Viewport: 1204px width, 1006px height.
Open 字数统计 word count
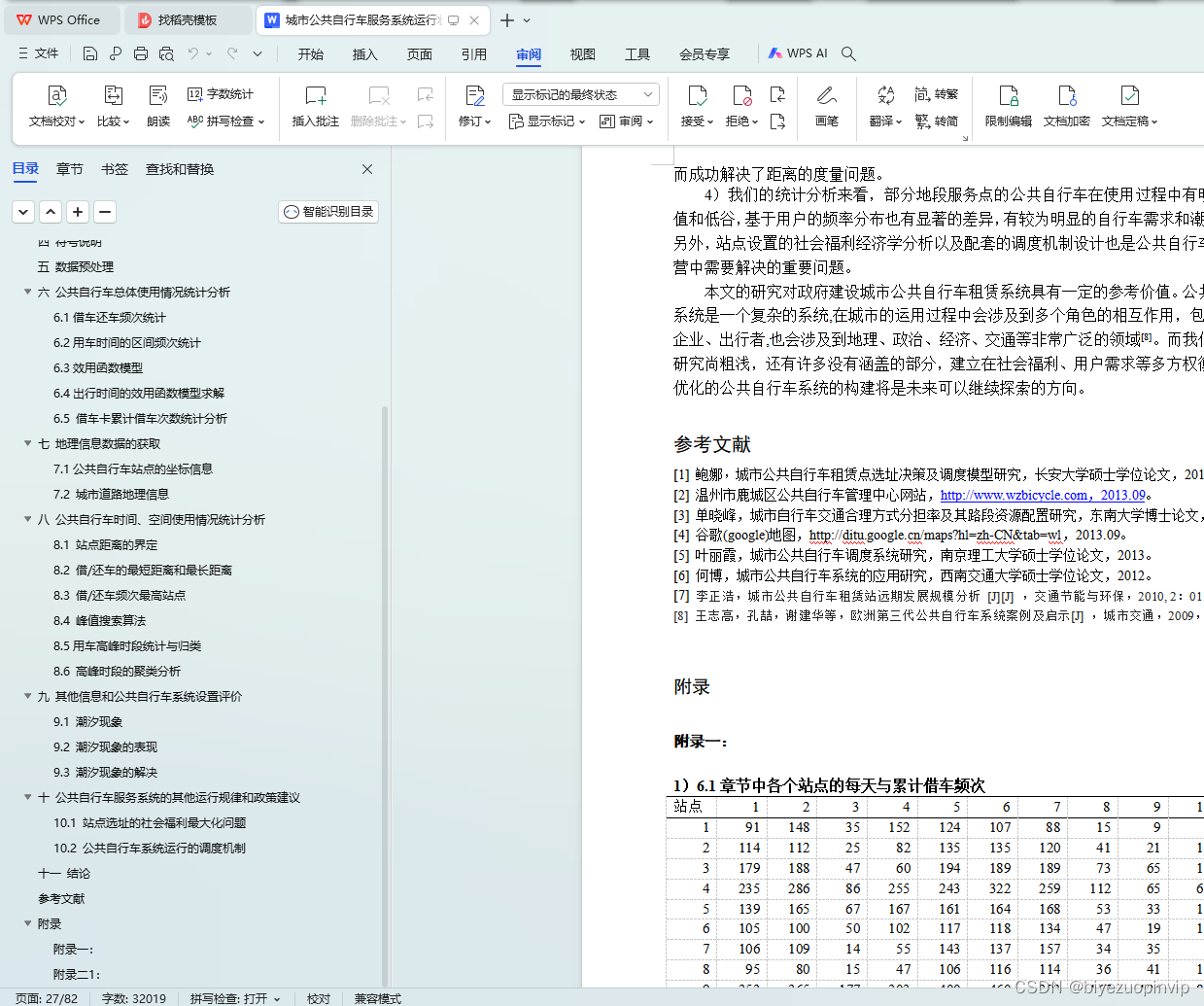[221, 94]
